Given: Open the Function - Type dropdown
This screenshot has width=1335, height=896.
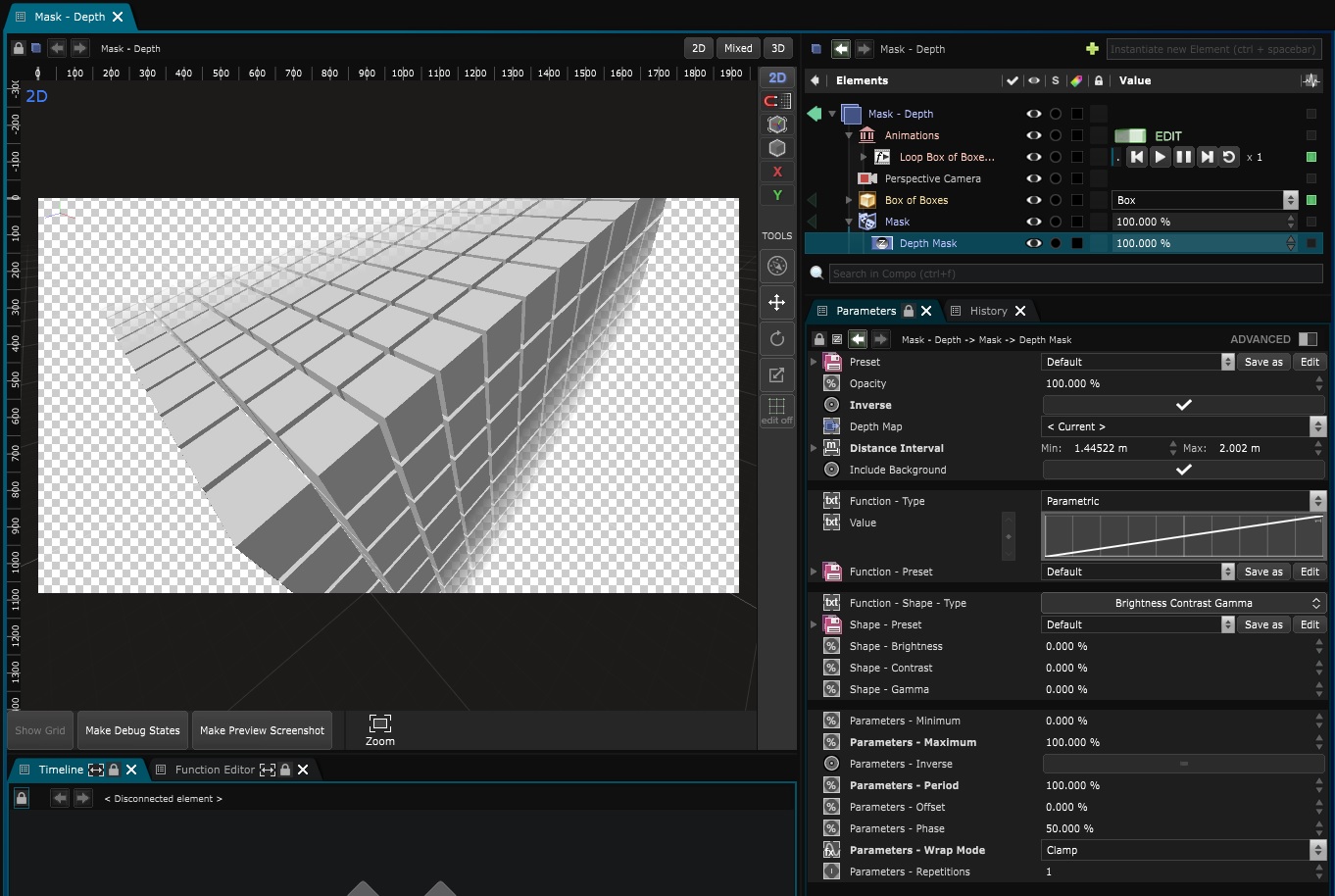Looking at the screenshot, I should (x=1182, y=501).
